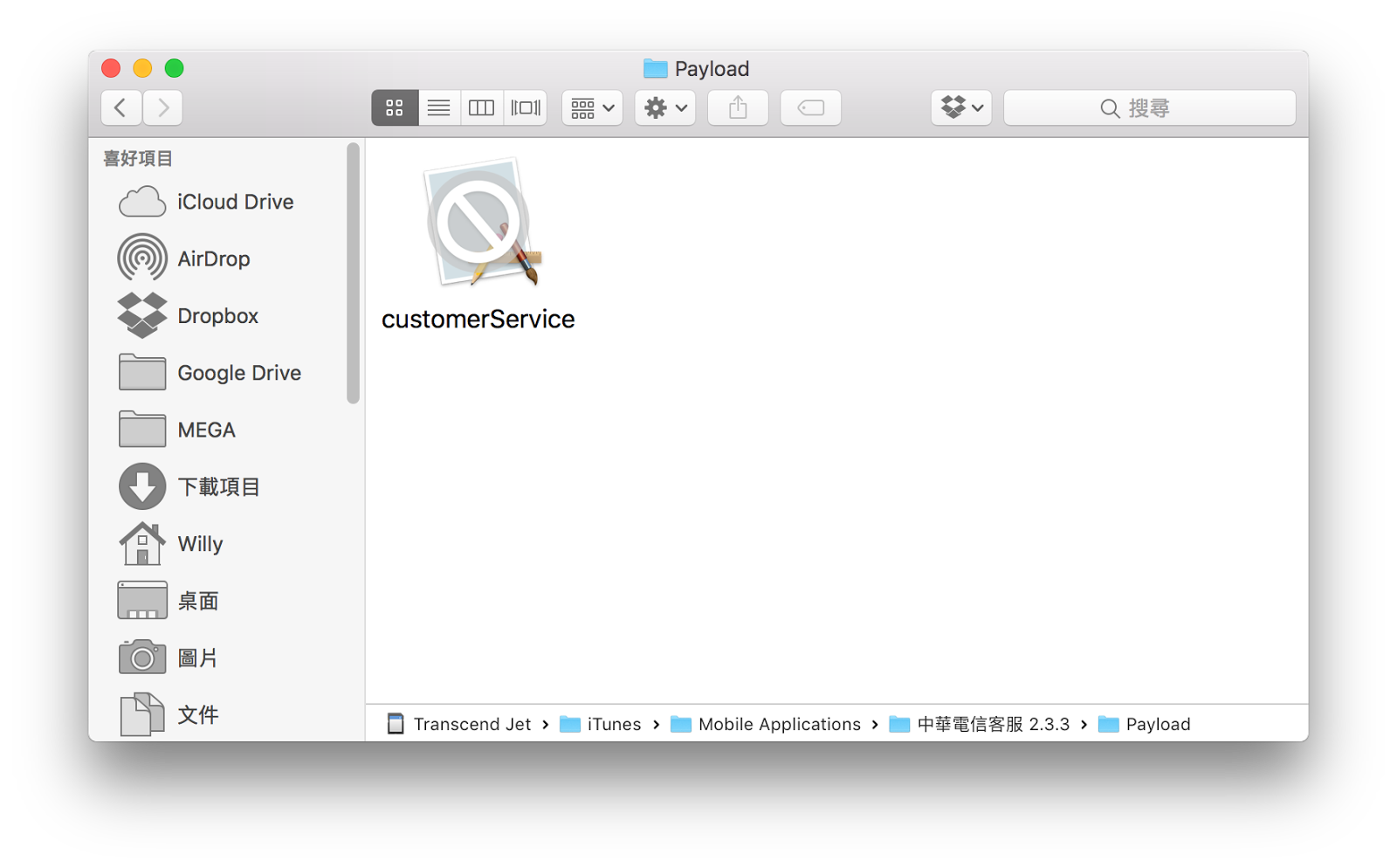
Task: Click the Transcend Jet drive icon
Action: (396, 724)
